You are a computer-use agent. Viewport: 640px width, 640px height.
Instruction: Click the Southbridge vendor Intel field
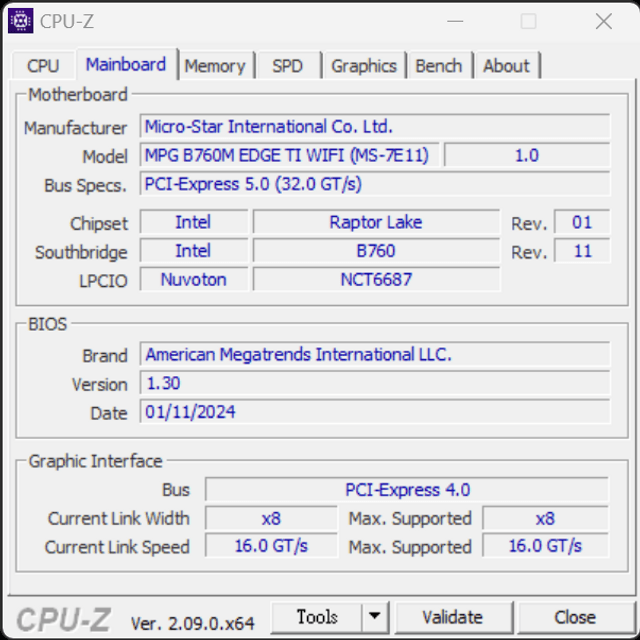coord(193,251)
